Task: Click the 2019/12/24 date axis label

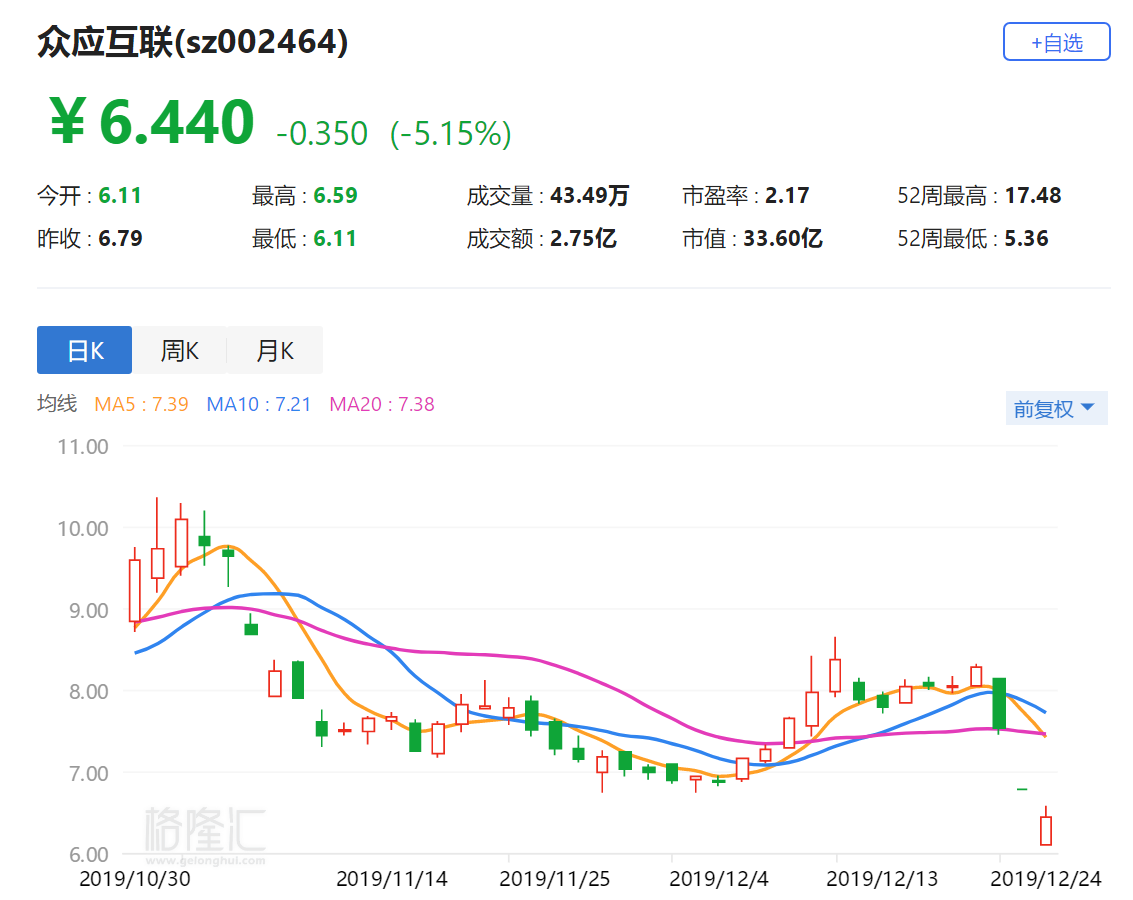Action: pos(1045,878)
